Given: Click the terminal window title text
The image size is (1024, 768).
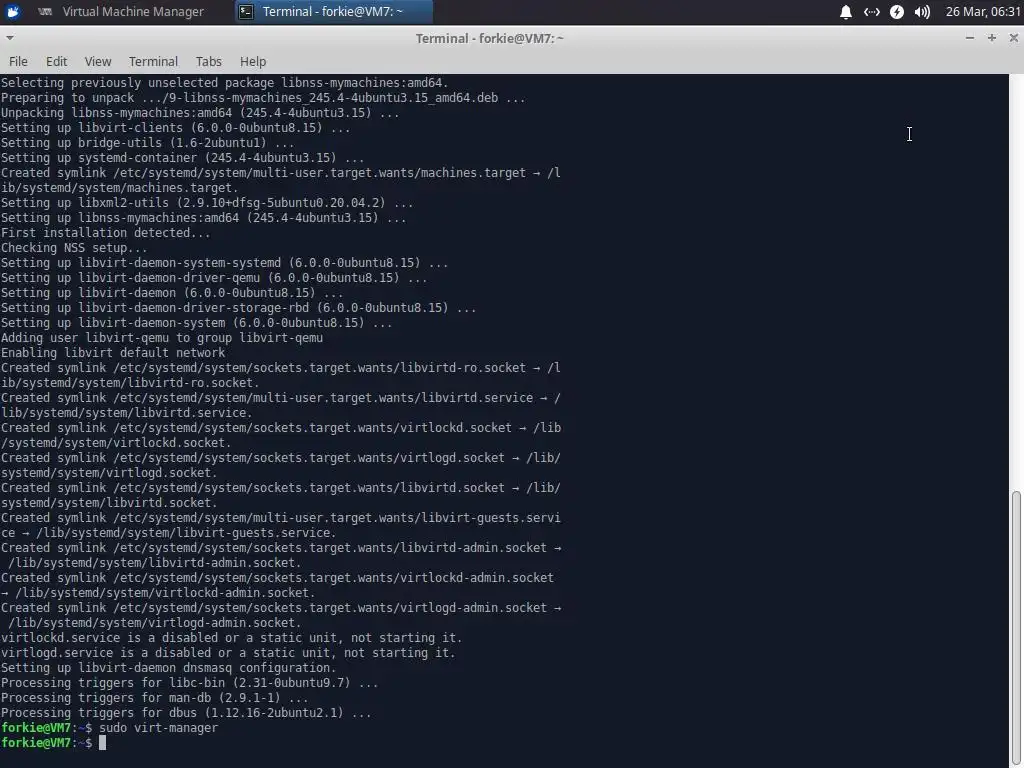Looking at the screenshot, I should 490,38.
